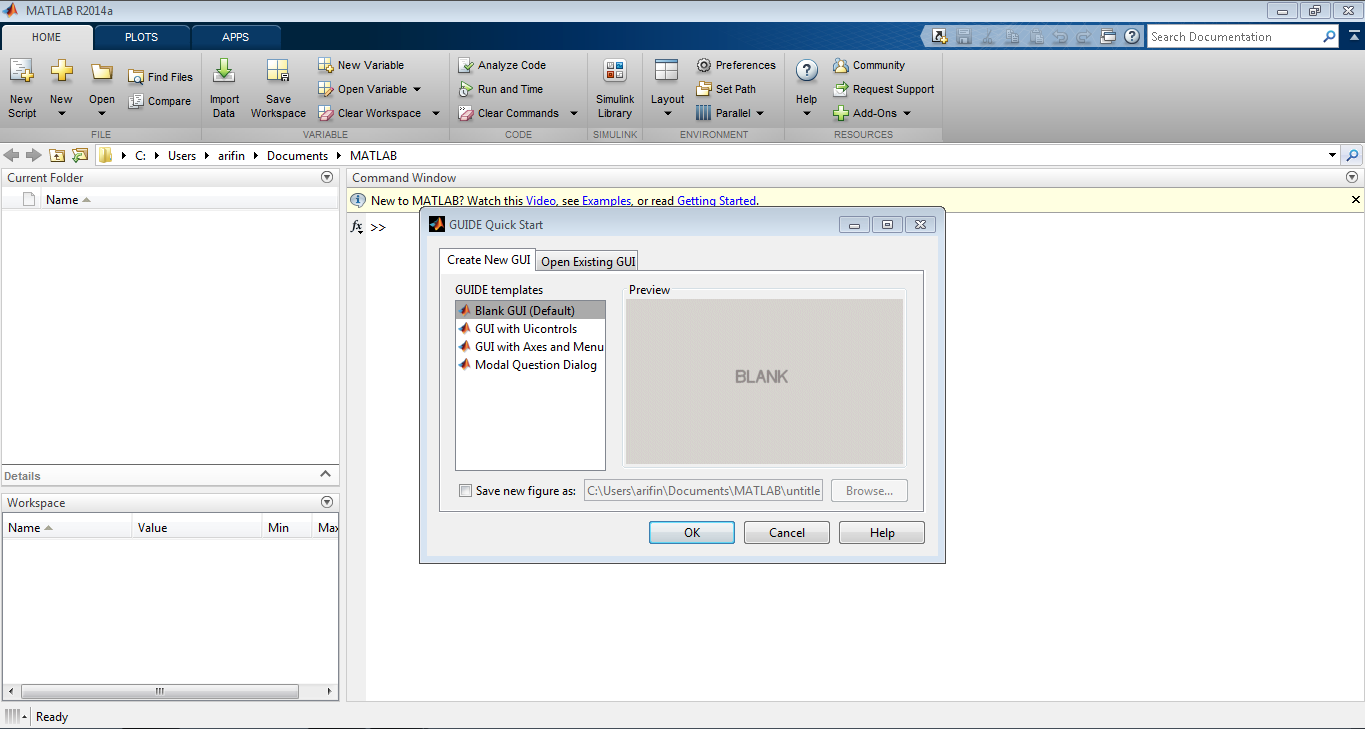Go back using the left arrow in address bar

tap(12, 155)
